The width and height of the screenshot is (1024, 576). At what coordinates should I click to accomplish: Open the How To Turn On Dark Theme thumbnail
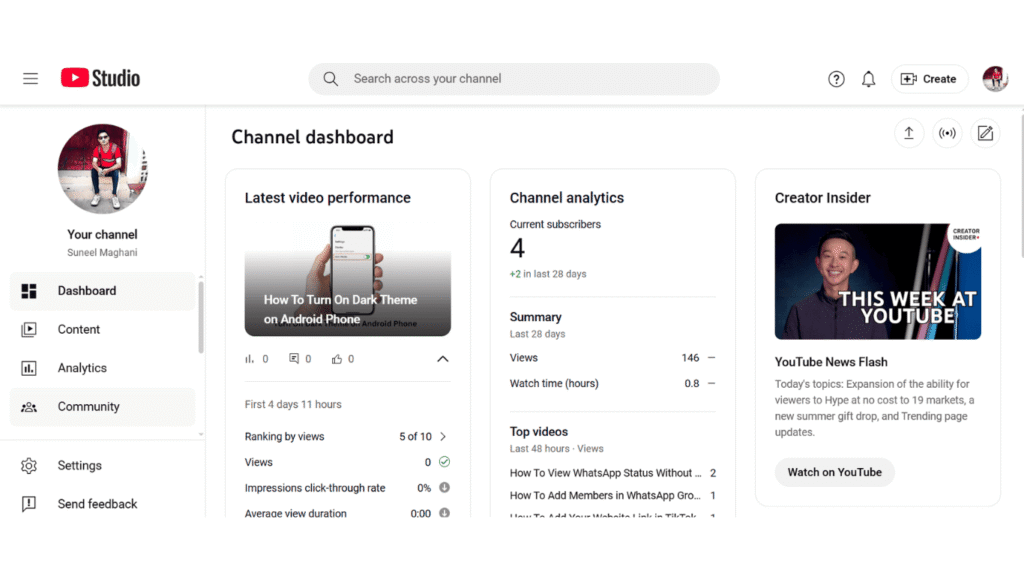tap(347, 280)
